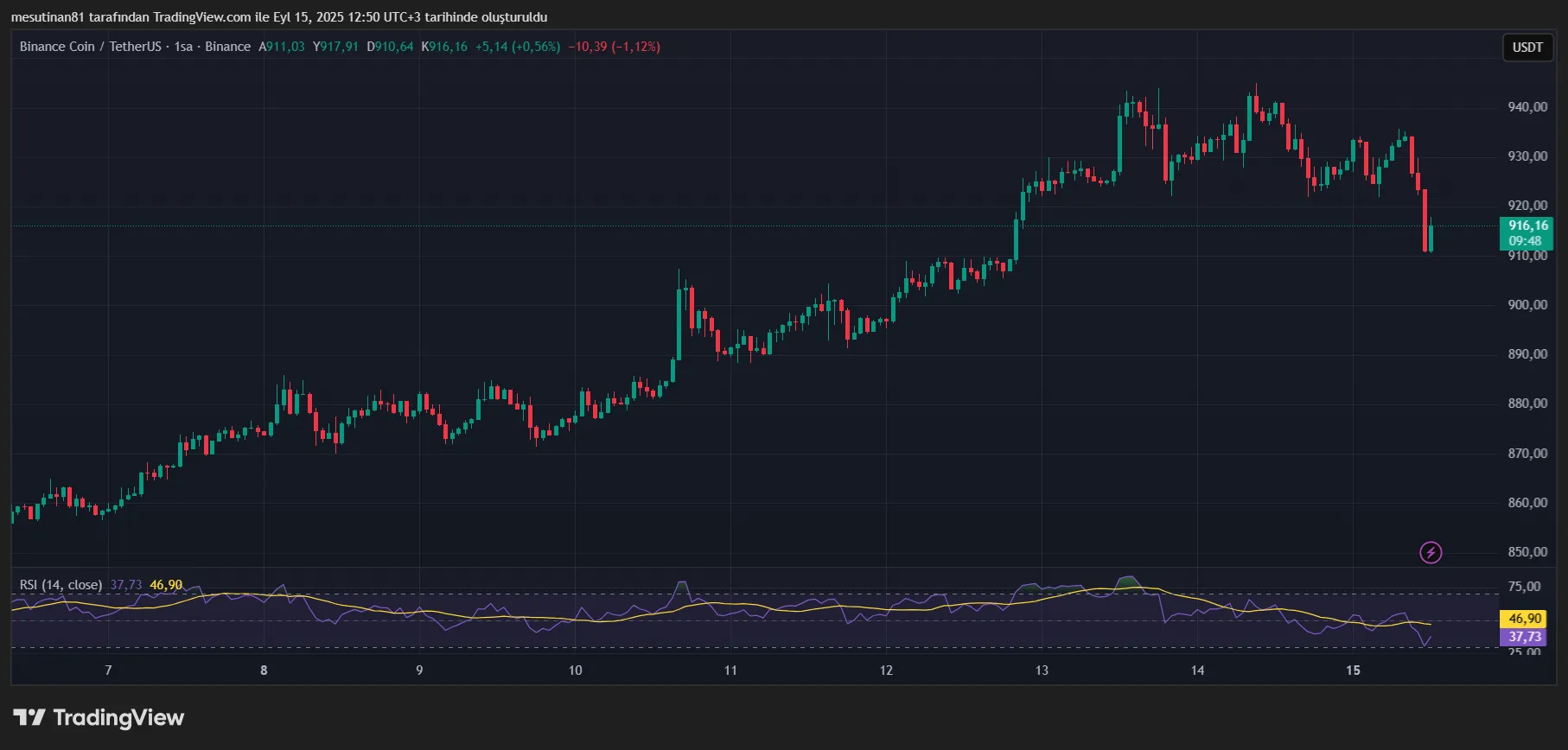Click the 880,00 price axis label
Screen dimensions: 1568x750
click(1527, 404)
